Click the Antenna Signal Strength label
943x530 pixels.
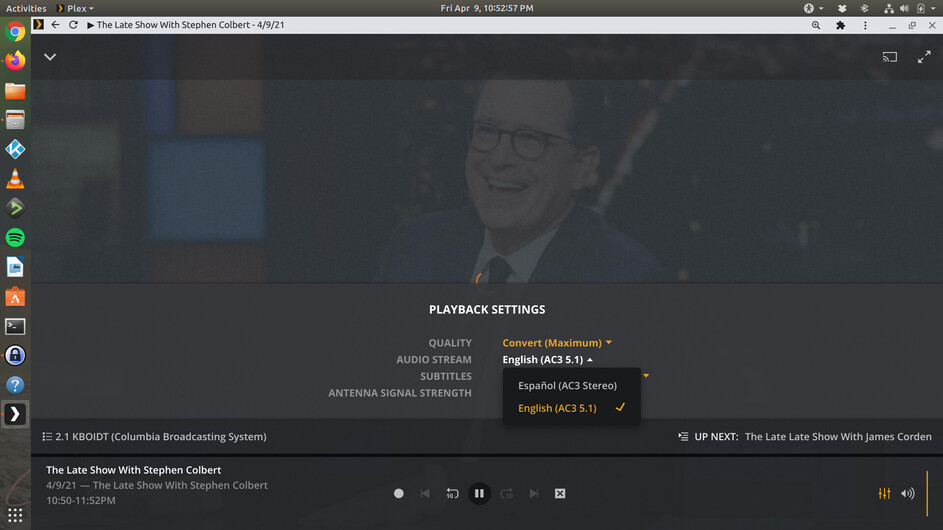400,393
